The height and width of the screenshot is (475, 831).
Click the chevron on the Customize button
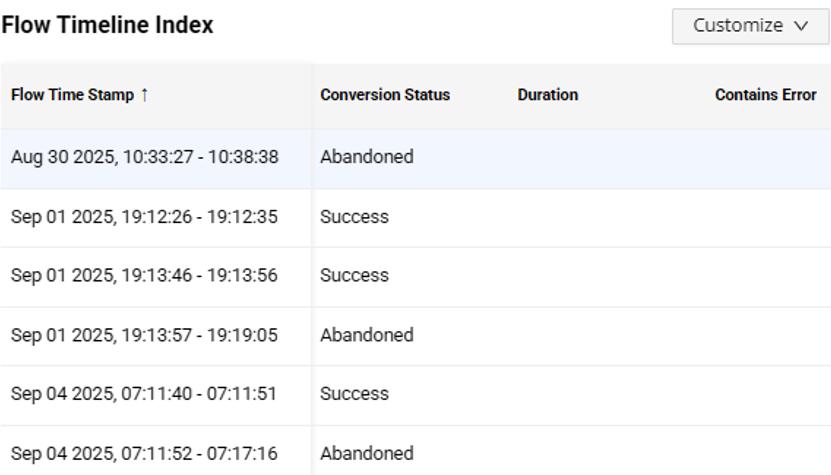pos(800,27)
